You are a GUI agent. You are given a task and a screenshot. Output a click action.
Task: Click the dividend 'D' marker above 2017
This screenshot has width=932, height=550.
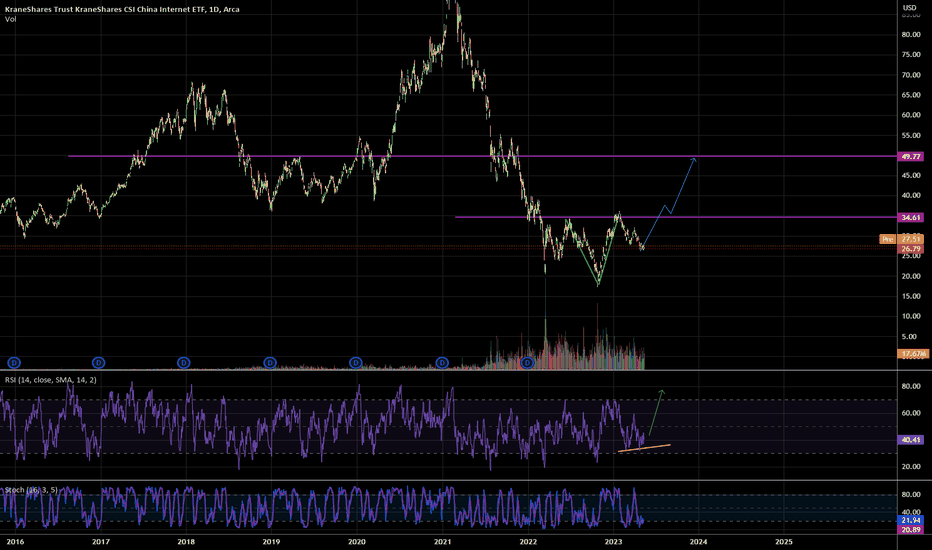pyautogui.click(x=99, y=362)
